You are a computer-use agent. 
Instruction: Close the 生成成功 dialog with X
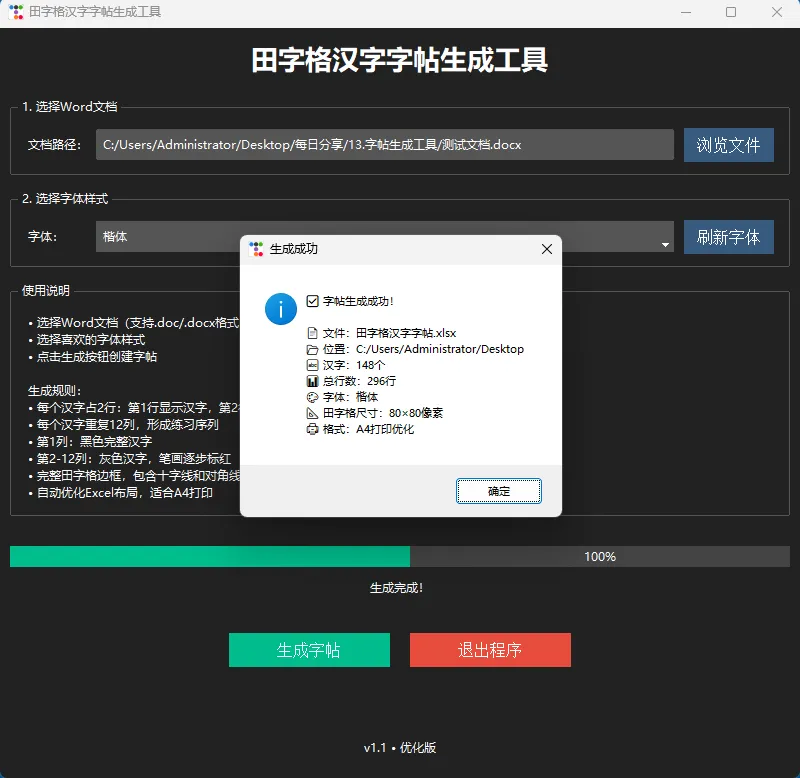click(546, 249)
